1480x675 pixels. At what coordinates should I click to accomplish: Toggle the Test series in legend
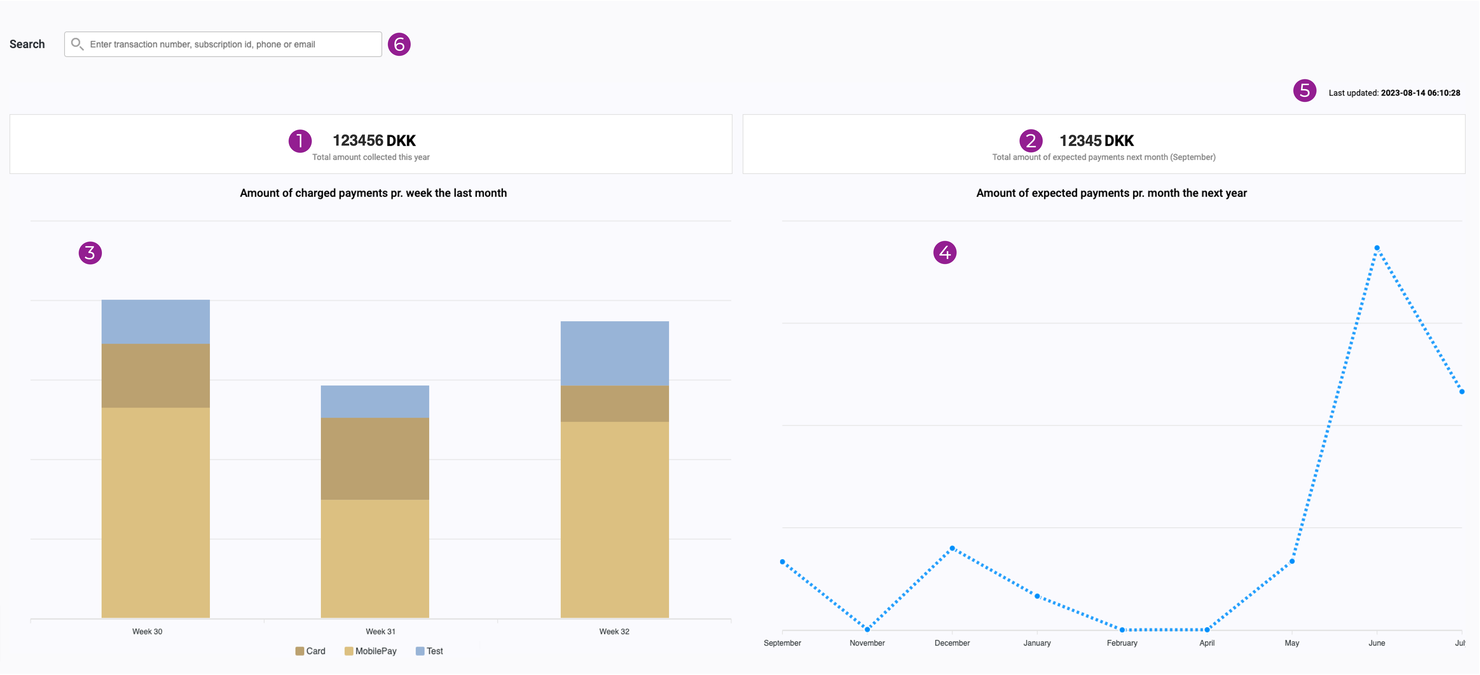[429, 651]
